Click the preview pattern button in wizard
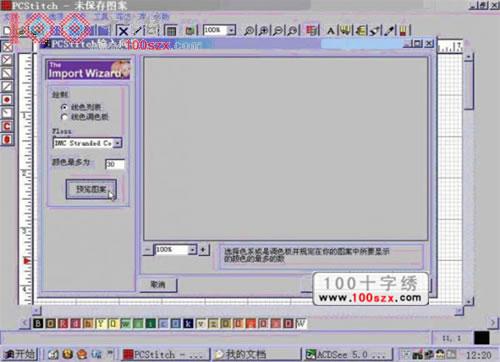 click(91, 189)
